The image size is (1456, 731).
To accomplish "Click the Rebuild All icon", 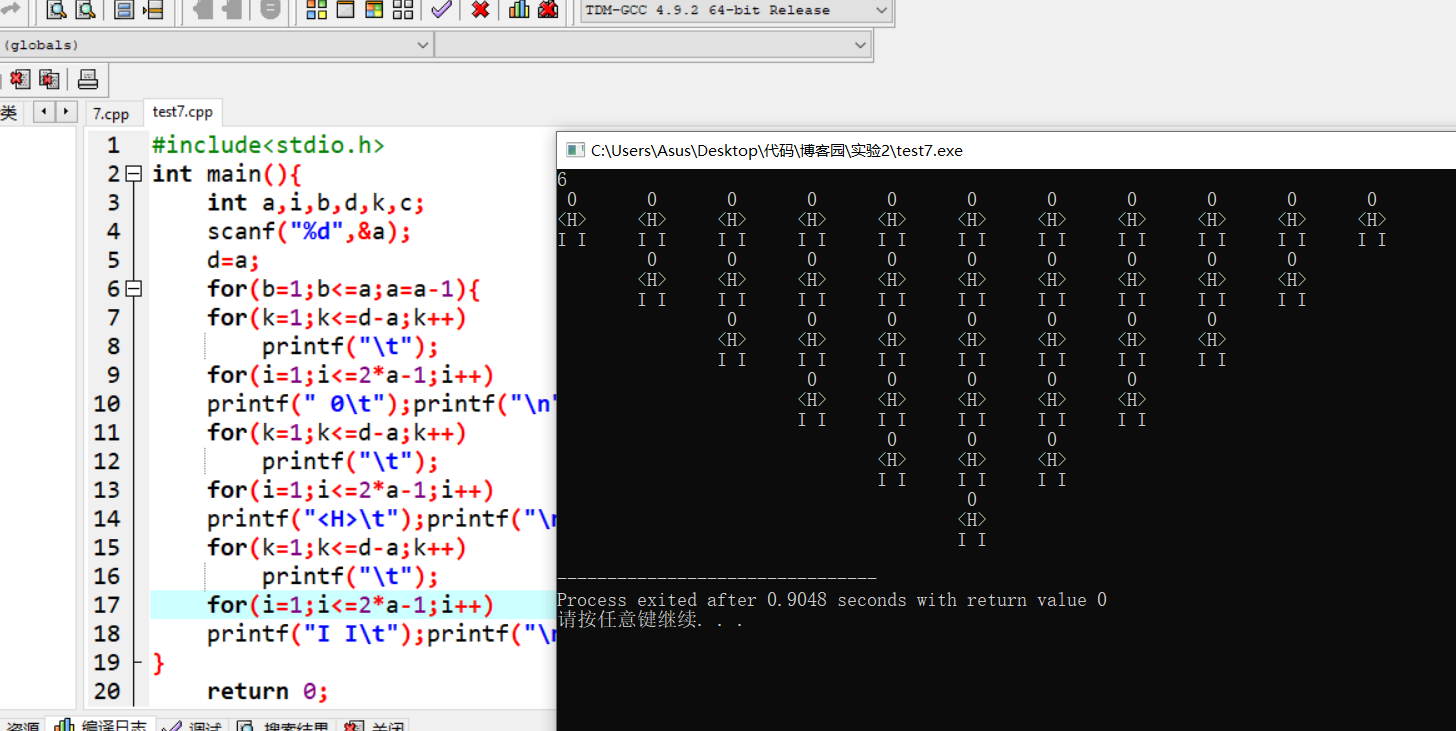I will click(x=403, y=10).
